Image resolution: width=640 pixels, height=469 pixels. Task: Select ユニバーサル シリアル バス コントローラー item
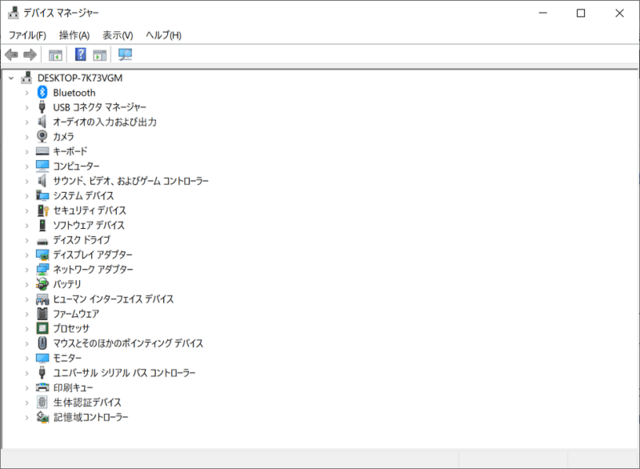click(x=124, y=372)
